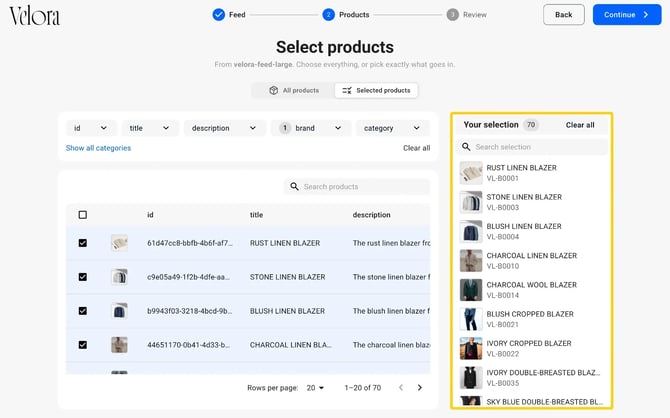
Task: Uncheck the STONE LINEN BLAZER row checkbox
Action: (x=83, y=277)
